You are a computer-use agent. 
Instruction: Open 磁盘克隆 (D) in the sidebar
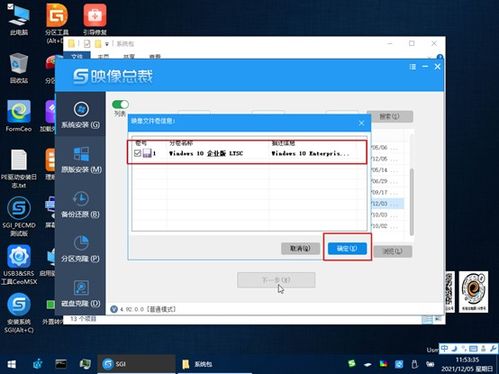click(80, 293)
